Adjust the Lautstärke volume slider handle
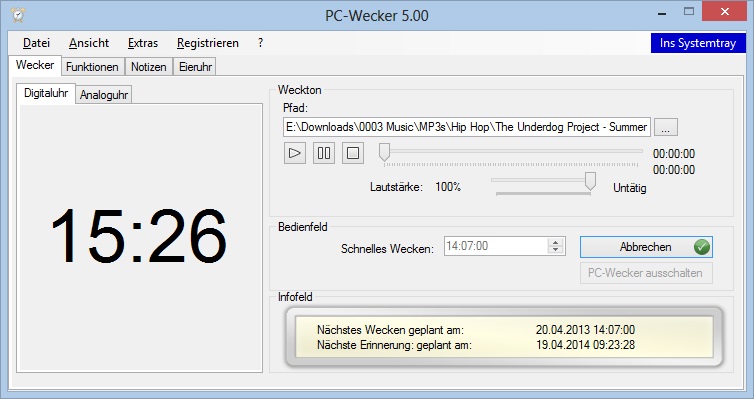The width and height of the screenshot is (754, 399). (x=590, y=182)
